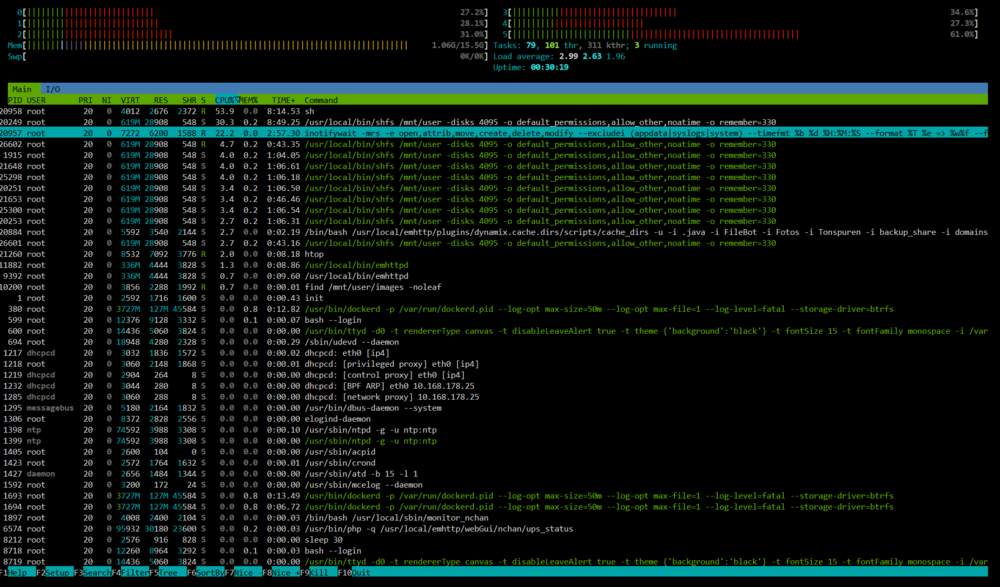Select bash --login process PID 8718
Viewport: 1000px width, 587px height.
(x=494, y=551)
